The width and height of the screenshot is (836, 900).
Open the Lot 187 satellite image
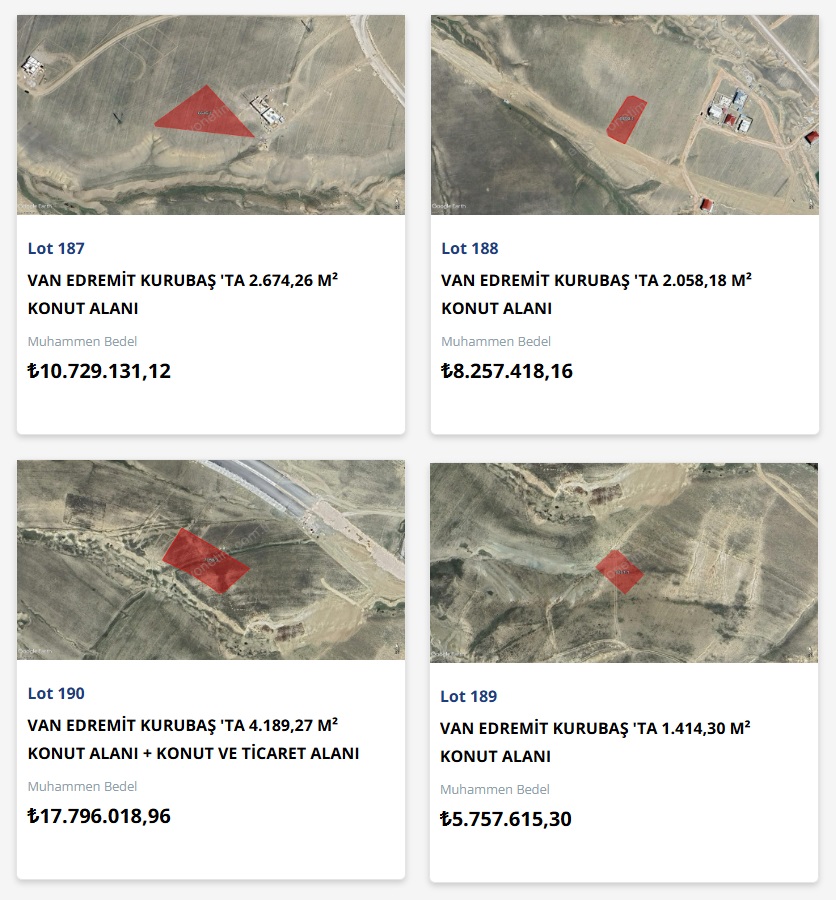211,114
